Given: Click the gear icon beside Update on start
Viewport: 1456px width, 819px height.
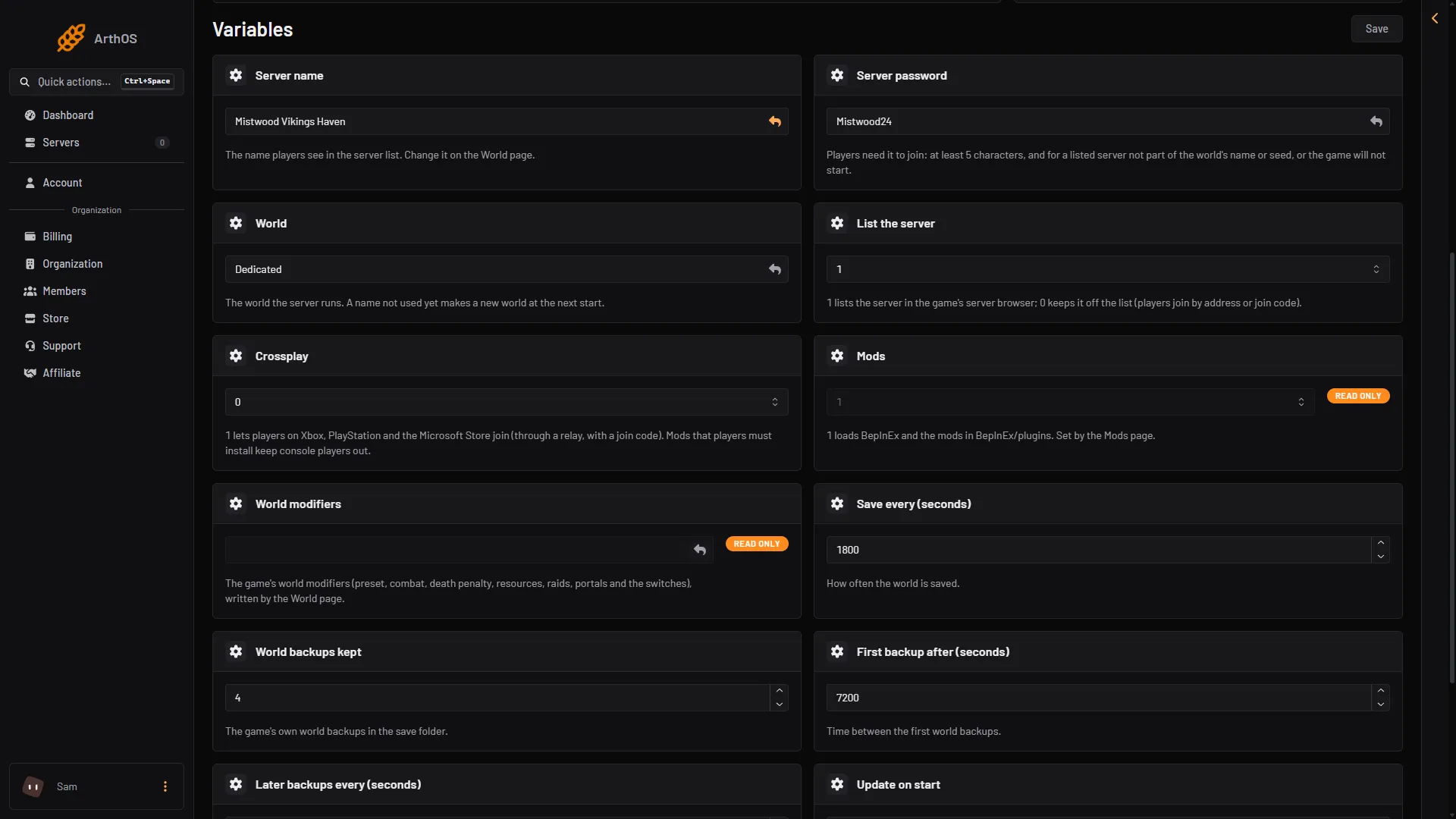Looking at the screenshot, I should pos(837,784).
